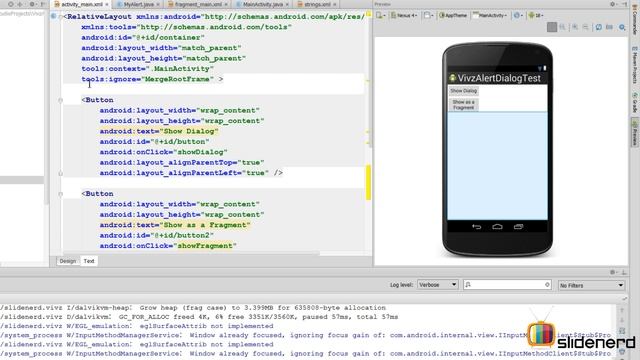The height and width of the screenshot is (360, 640).
Task: Open the activity_main.xml editor tab
Action: (x=82, y=4)
